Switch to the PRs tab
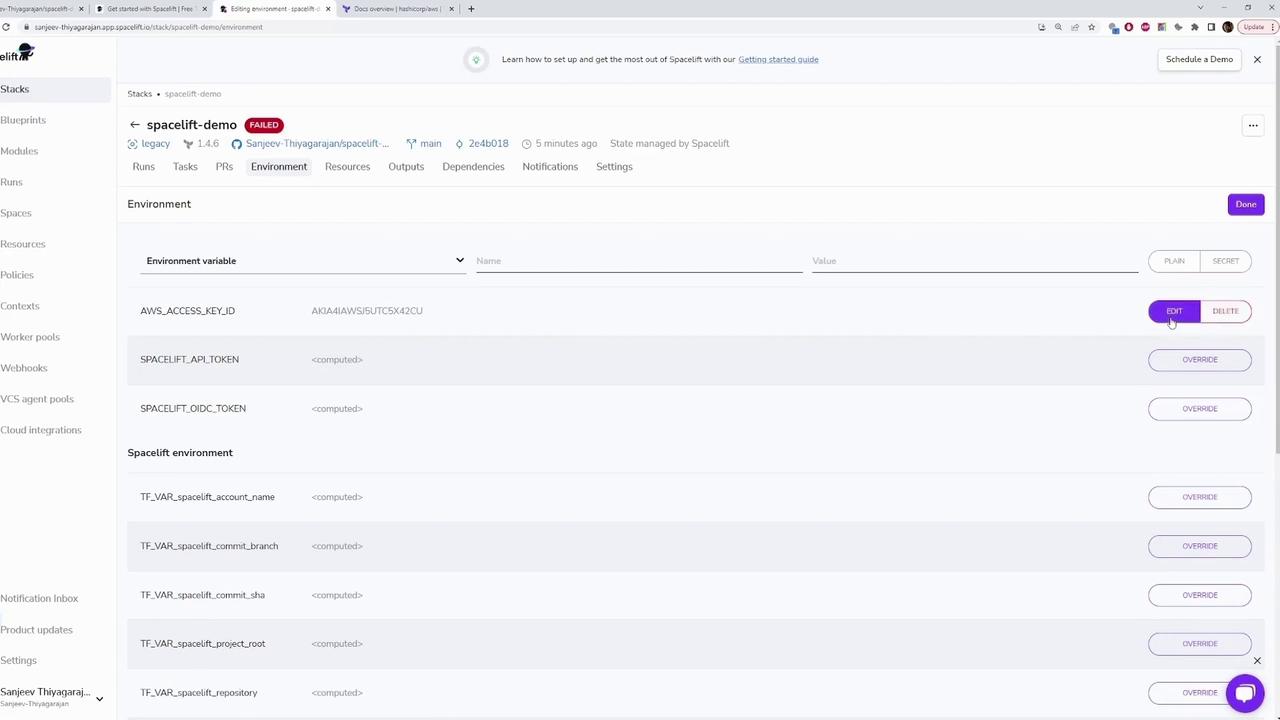 (x=224, y=167)
